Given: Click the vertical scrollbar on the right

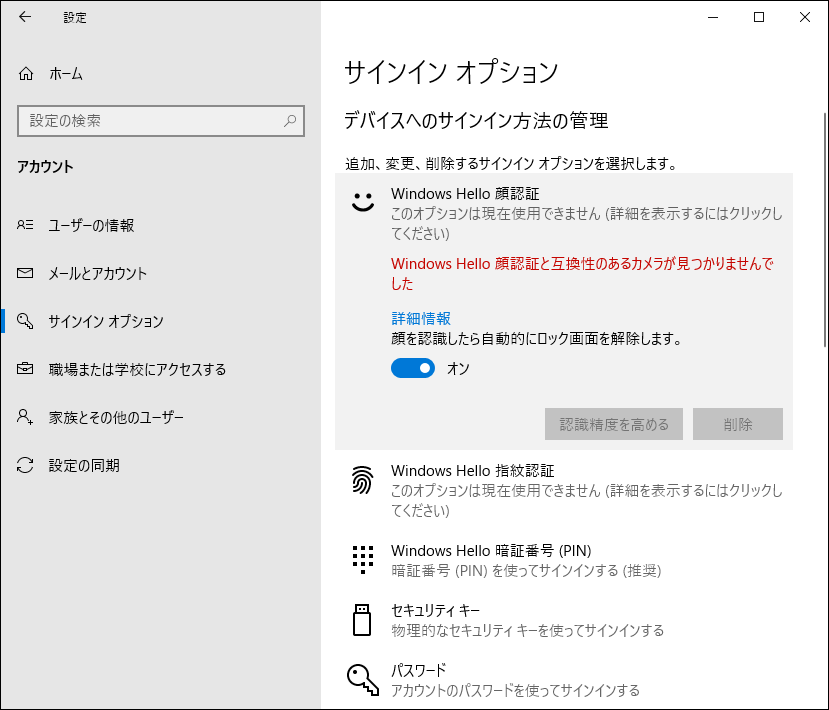Looking at the screenshot, I should click(825, 230).
